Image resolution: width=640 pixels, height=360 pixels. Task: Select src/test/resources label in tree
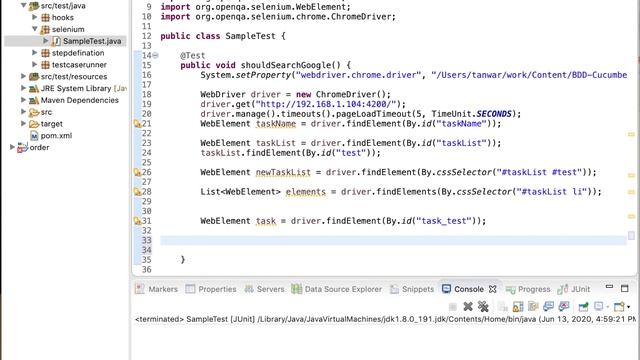tap(74, 77)
